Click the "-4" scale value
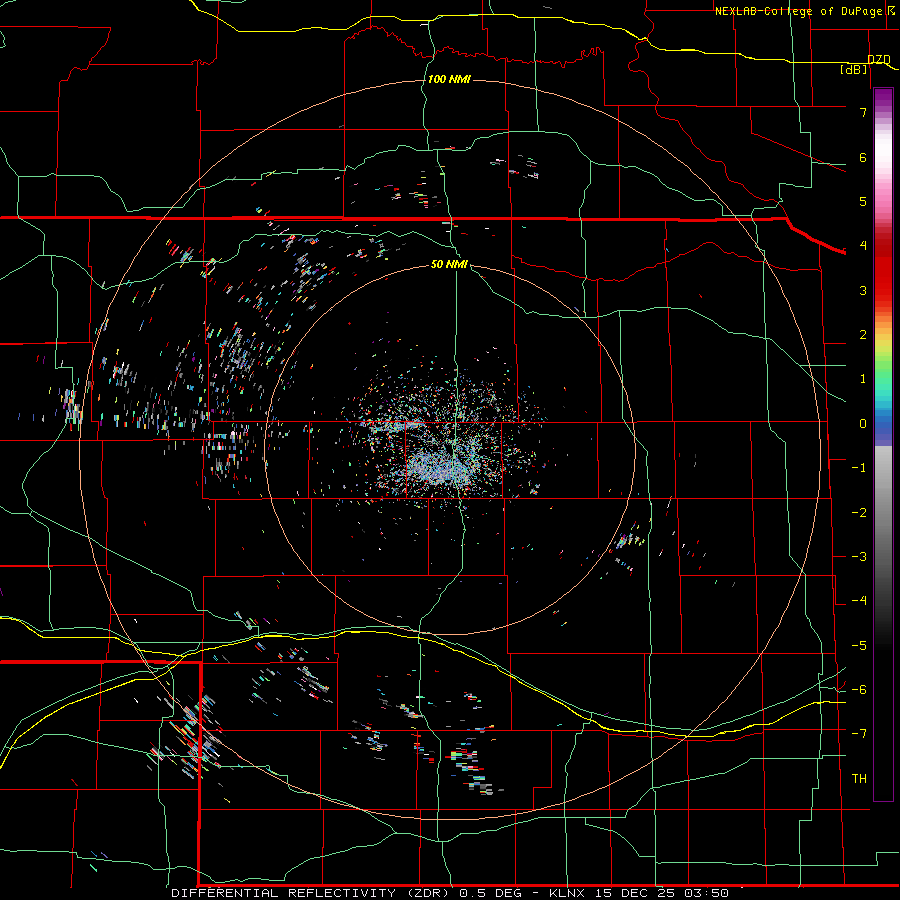 pos(859,601)
